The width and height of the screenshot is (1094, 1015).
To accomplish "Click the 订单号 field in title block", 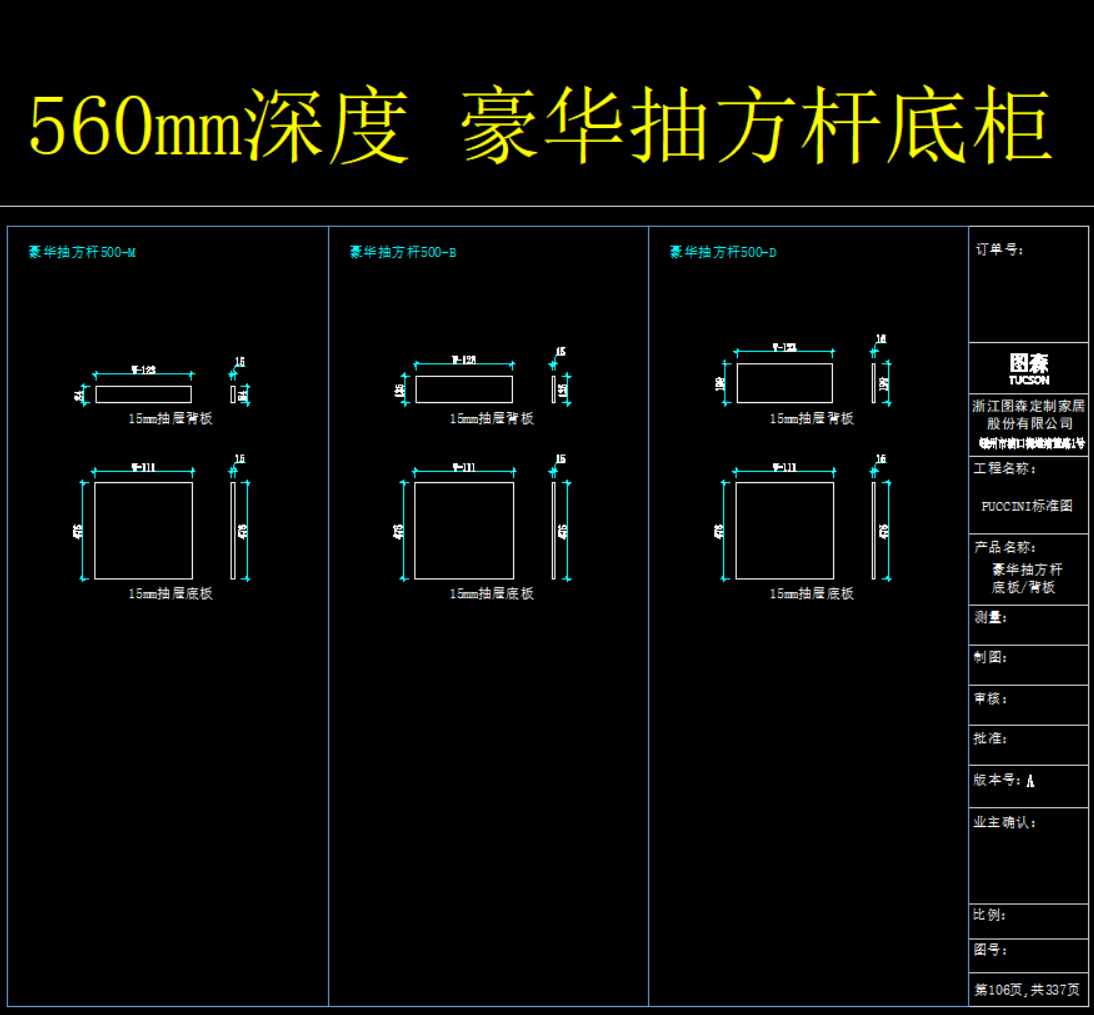I will pyautogui.click(x=1028, y=284).
